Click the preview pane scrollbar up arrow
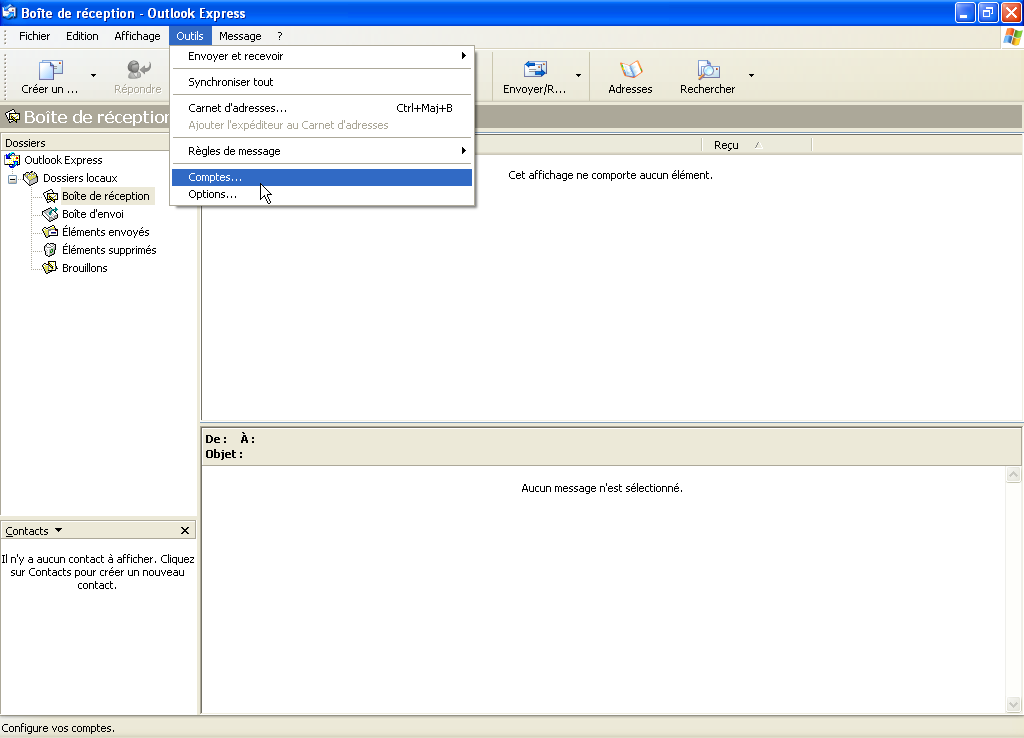Image resolution: width=1024 pixels, height=738 pixels. [x=1014, y=475]
